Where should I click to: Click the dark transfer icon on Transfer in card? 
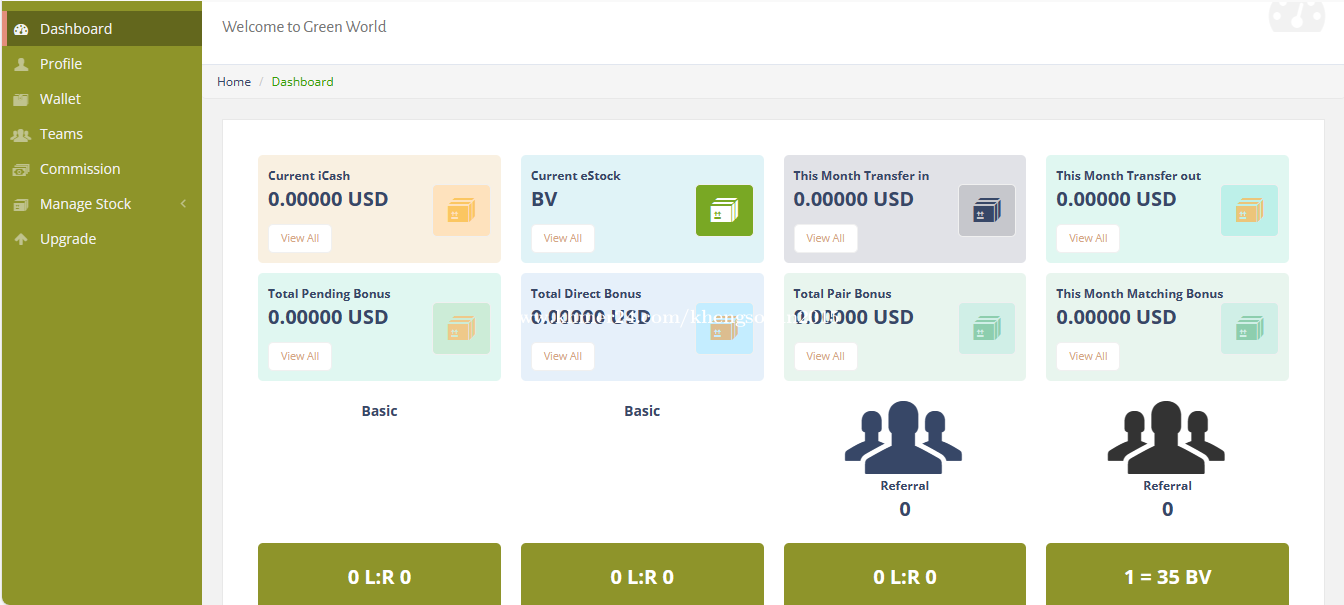987,210
